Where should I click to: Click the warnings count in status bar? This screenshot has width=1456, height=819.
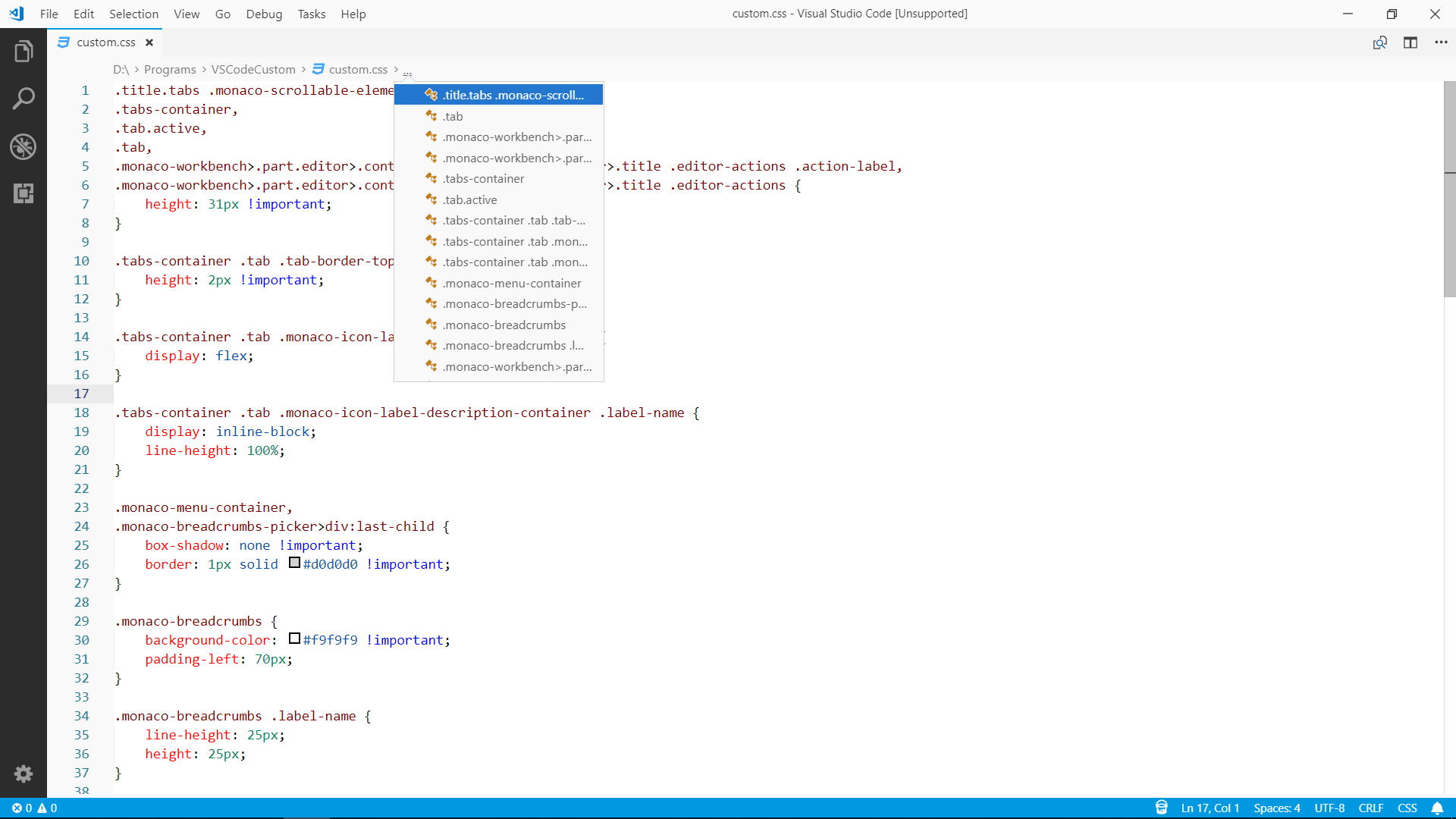click(47, 808)
